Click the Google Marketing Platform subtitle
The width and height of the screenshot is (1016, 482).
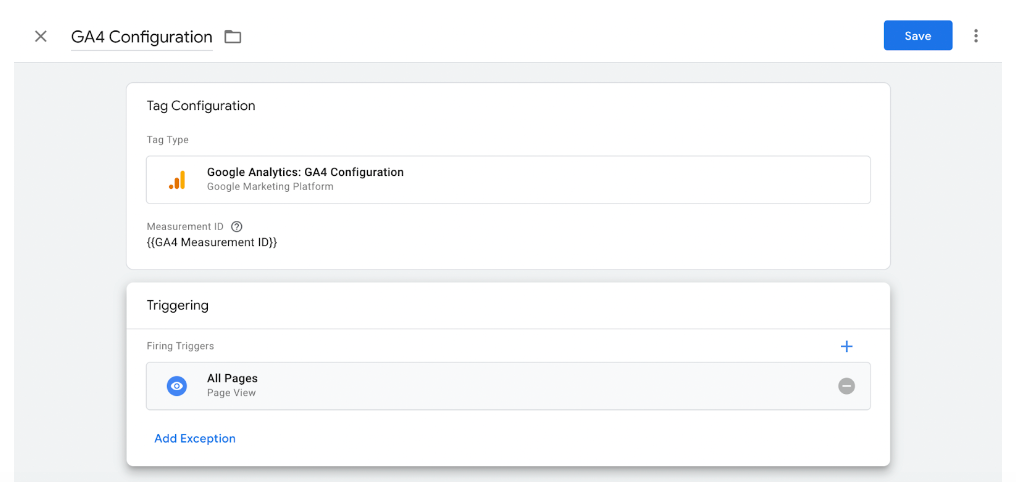(x=270, y=187)
